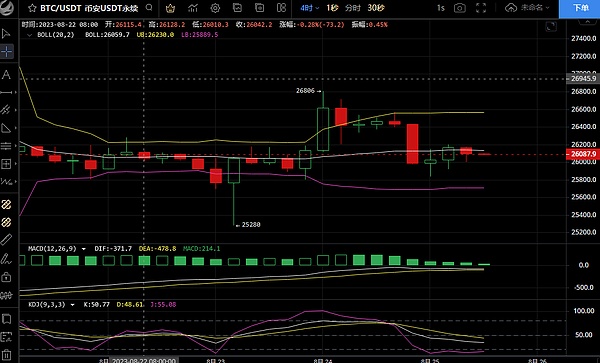Click the app logo in the top-left corner
Screen dimensions: 600x363
click(x=7, y=8)
